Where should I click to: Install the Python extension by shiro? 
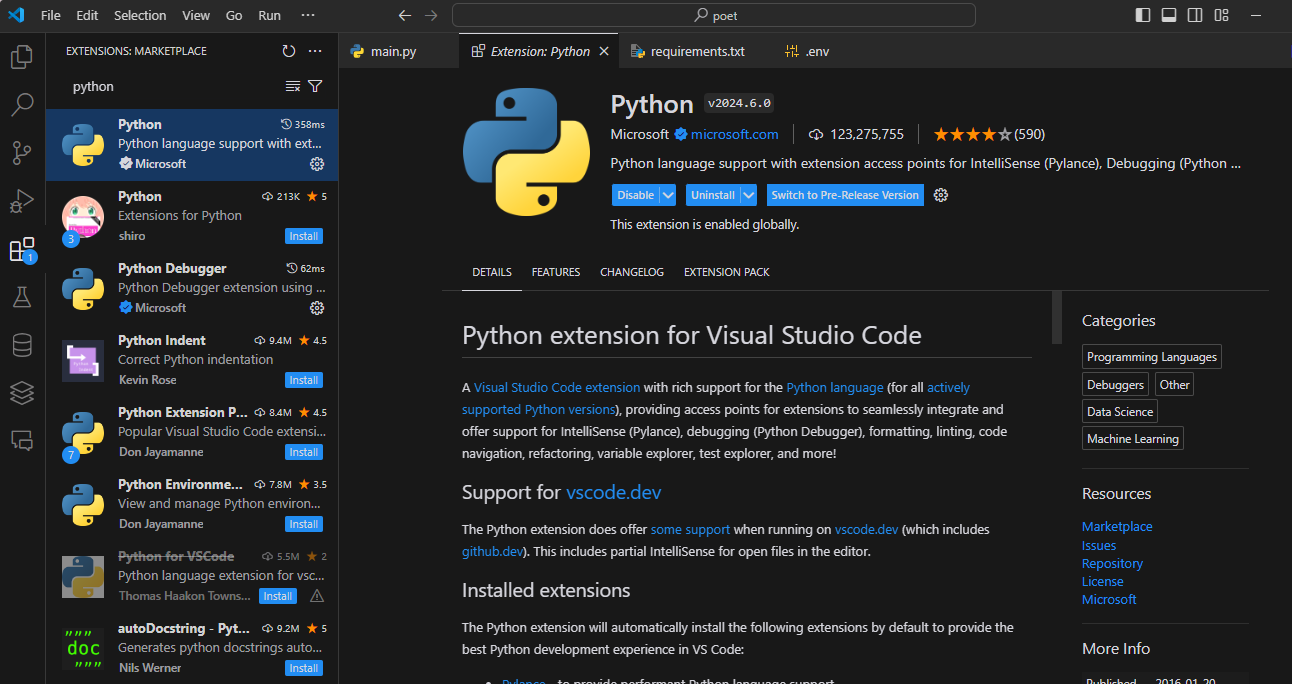[303, 236]
